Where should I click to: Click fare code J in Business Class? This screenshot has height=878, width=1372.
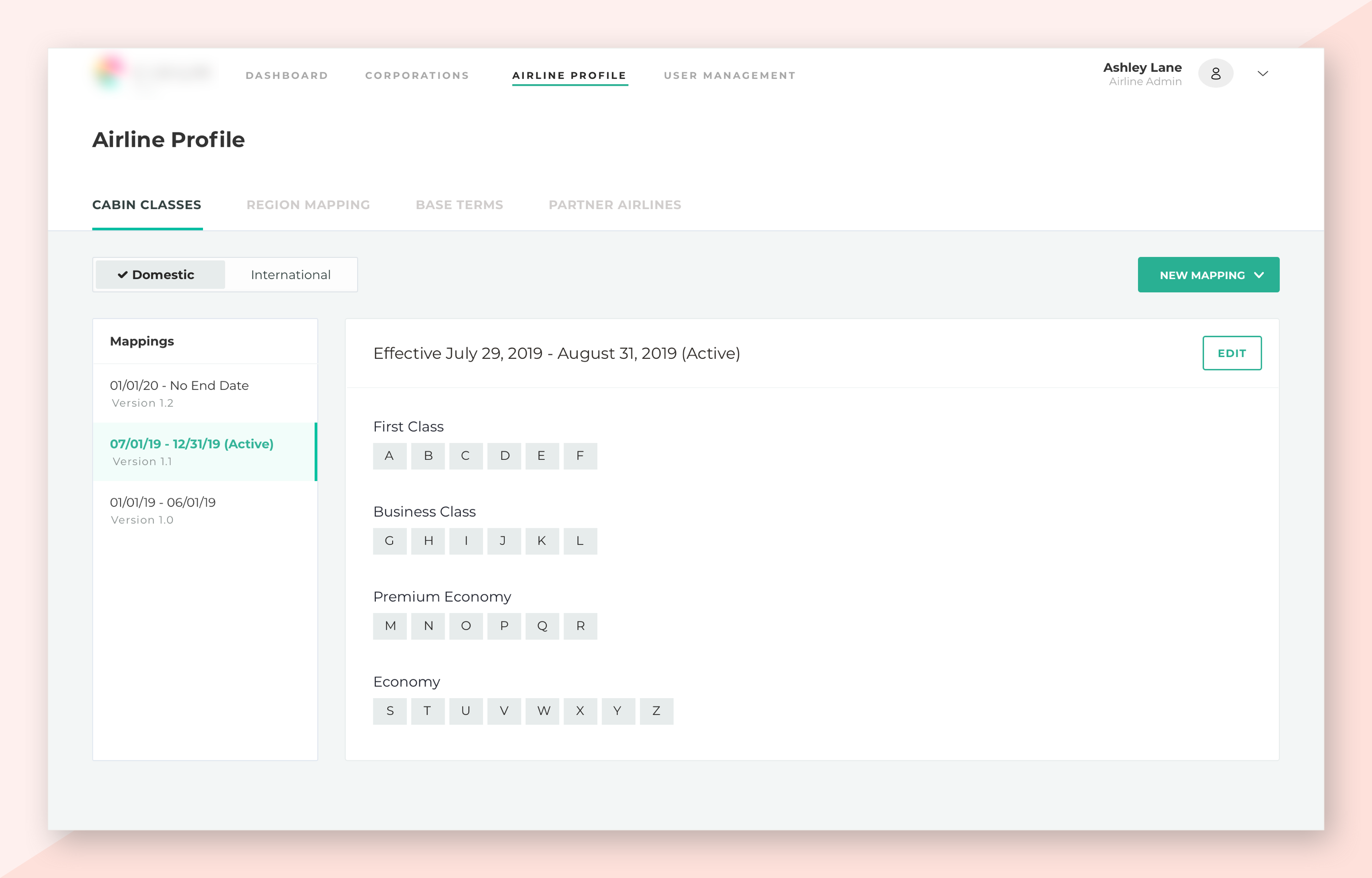click(504, 541)
